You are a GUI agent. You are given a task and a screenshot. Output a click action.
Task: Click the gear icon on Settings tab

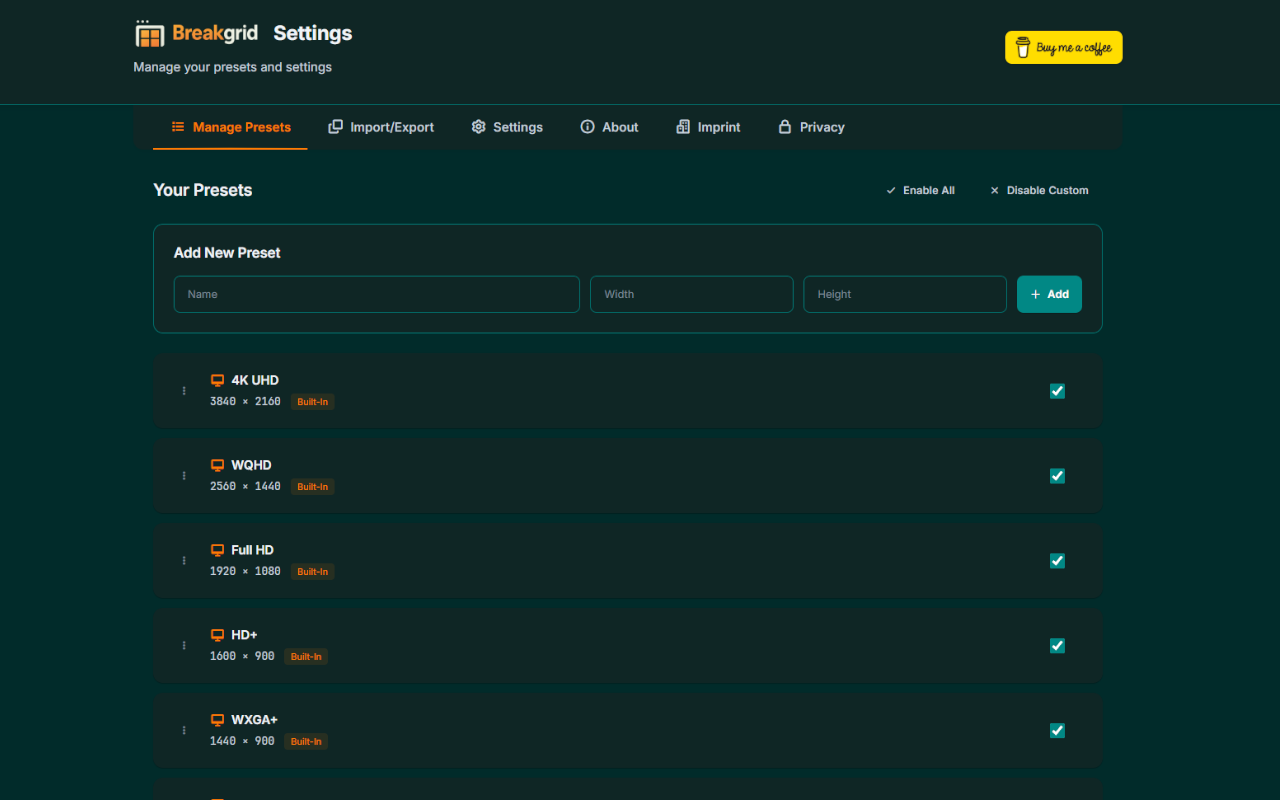(x=478, y=127)
